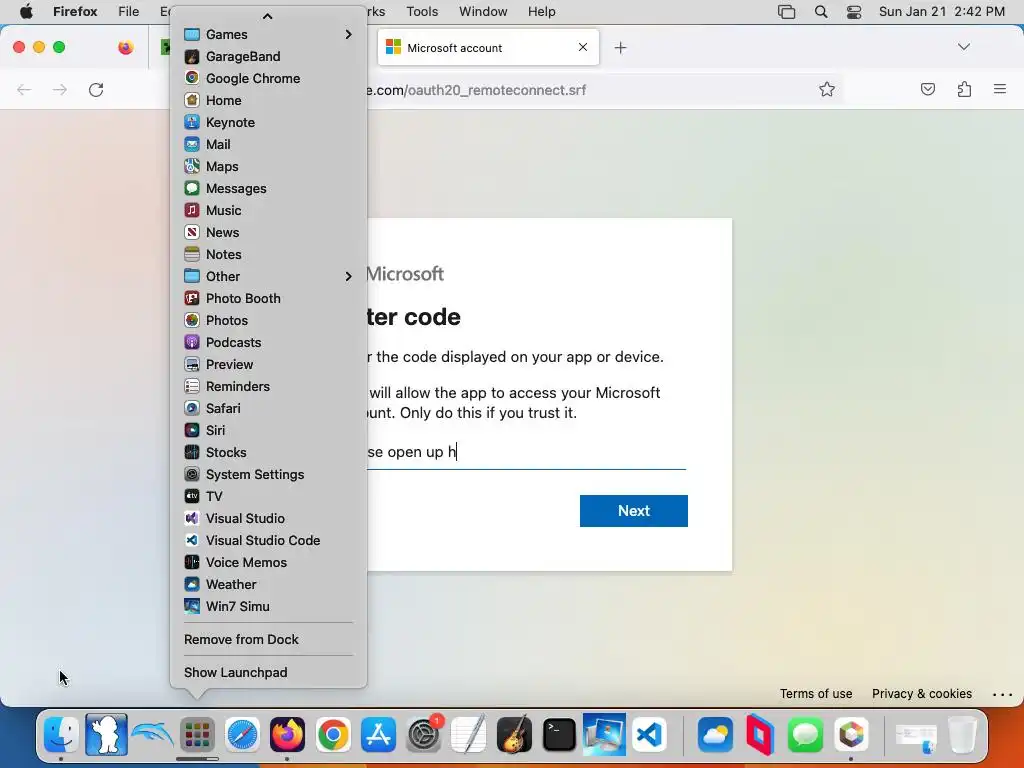
Task: Select Reminders from the menu
Action: click(268, 387)
